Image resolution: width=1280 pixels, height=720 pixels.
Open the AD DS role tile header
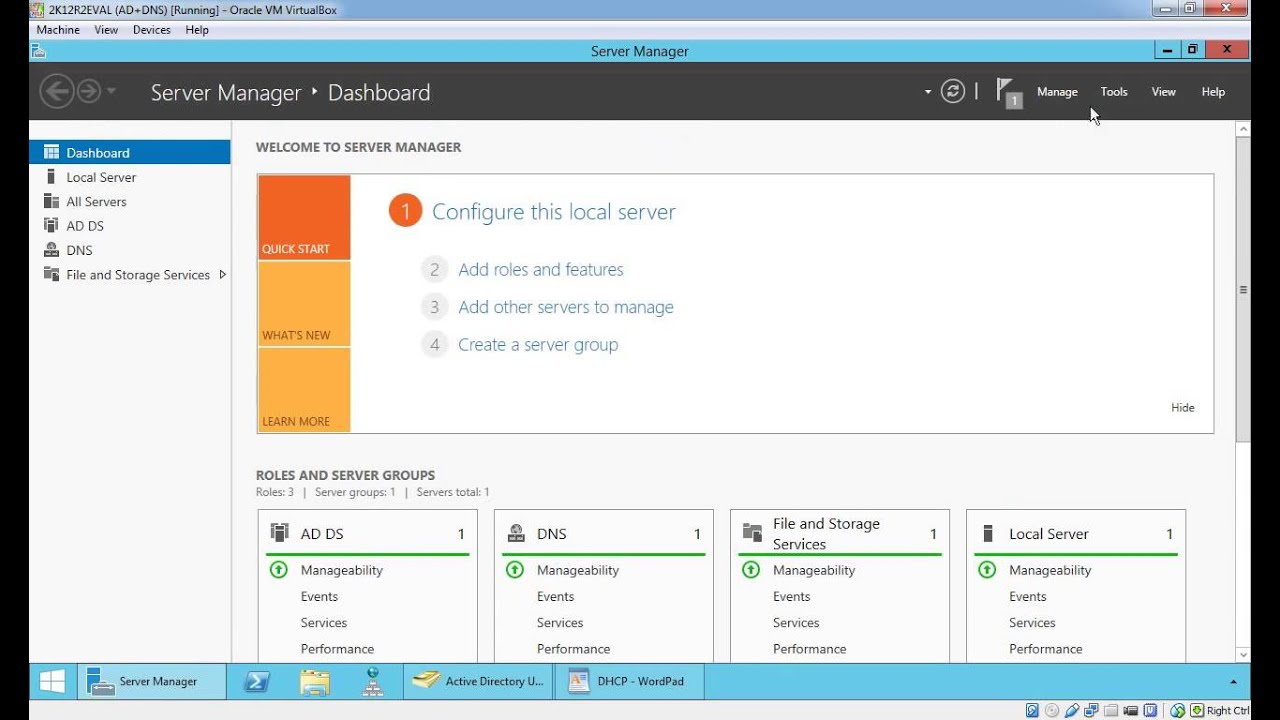[367, 534]
